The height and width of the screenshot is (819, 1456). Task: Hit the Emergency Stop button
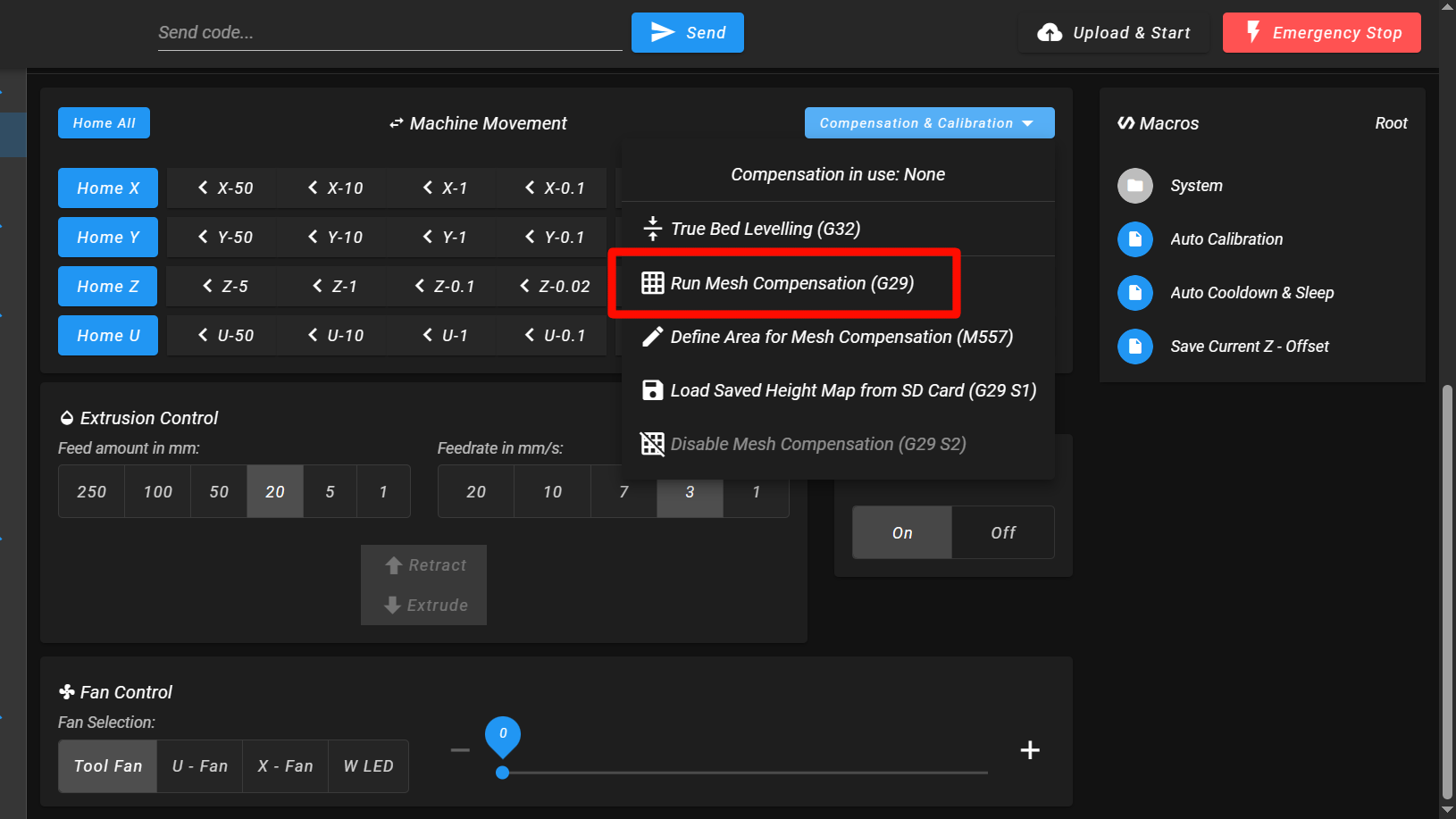click(x=1321, y=33)
